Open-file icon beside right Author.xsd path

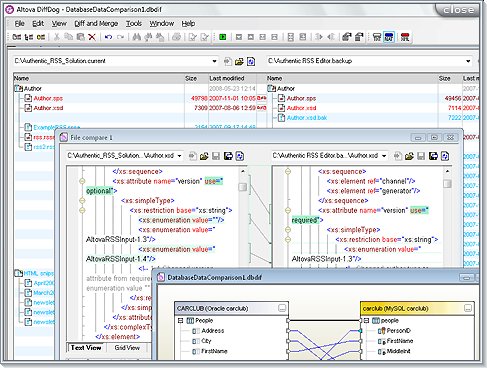(x=409, y=156)
